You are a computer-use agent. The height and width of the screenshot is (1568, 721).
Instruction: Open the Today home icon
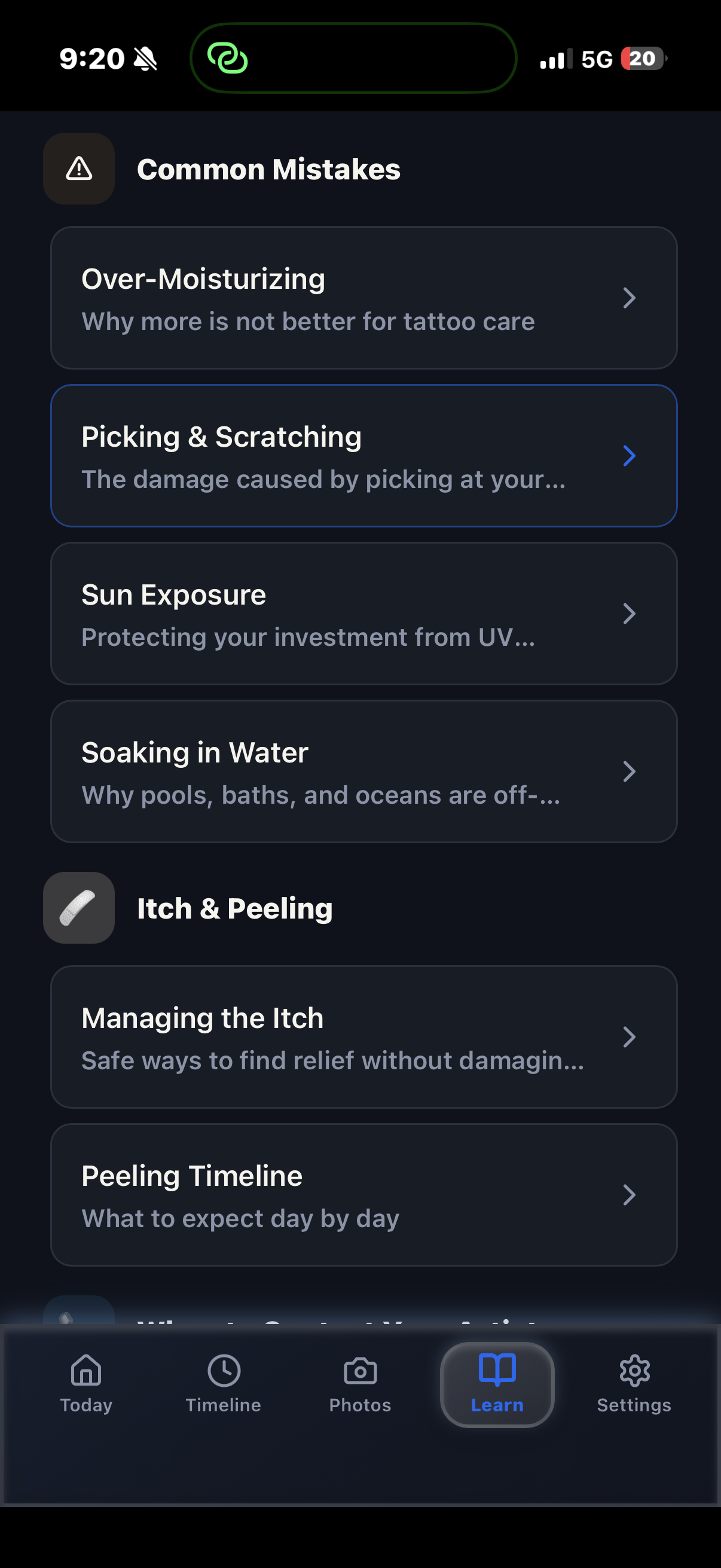click(85, 1370)
